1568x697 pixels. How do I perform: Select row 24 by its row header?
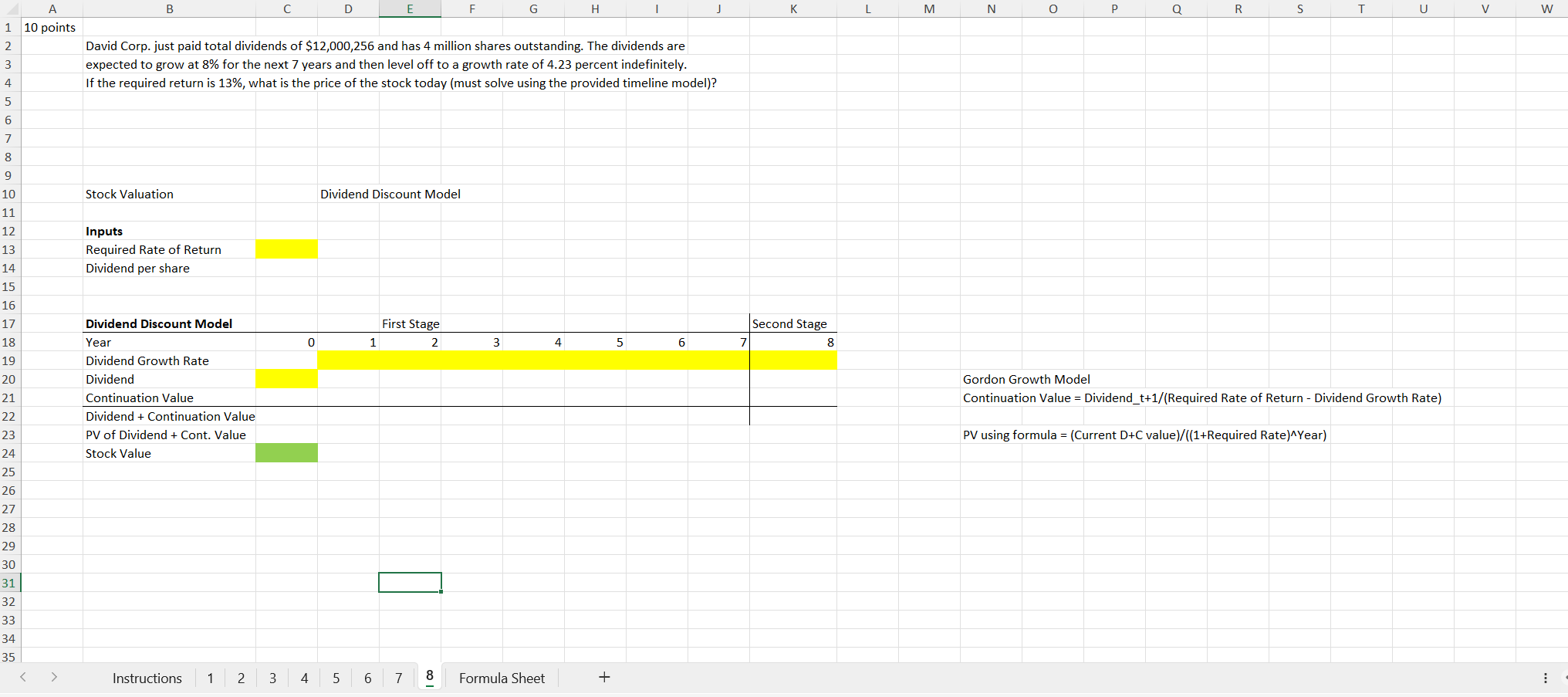click(10, 453)
